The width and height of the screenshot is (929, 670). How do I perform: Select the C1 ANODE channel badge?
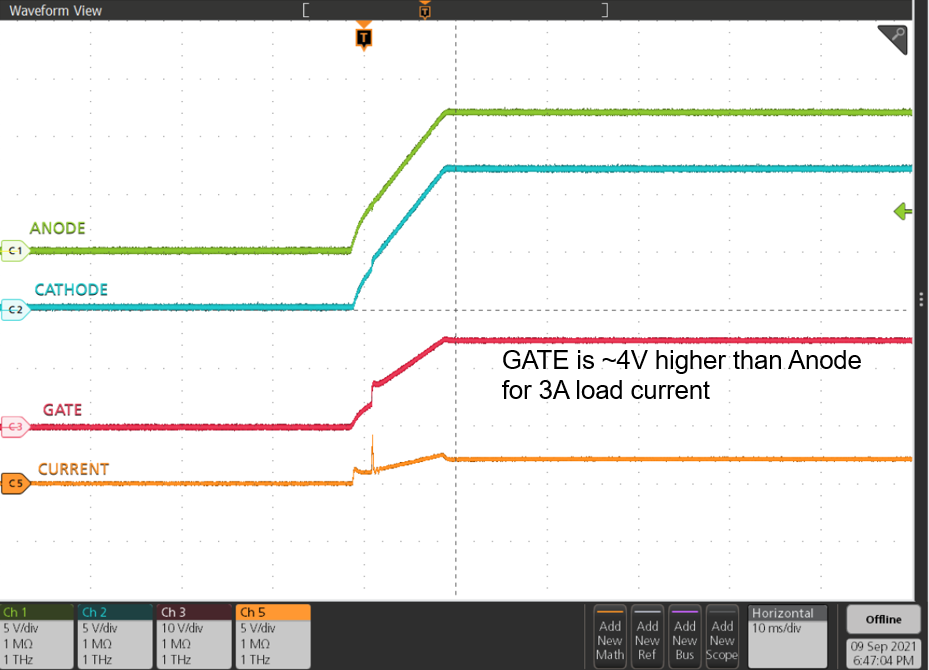point(14,251)
